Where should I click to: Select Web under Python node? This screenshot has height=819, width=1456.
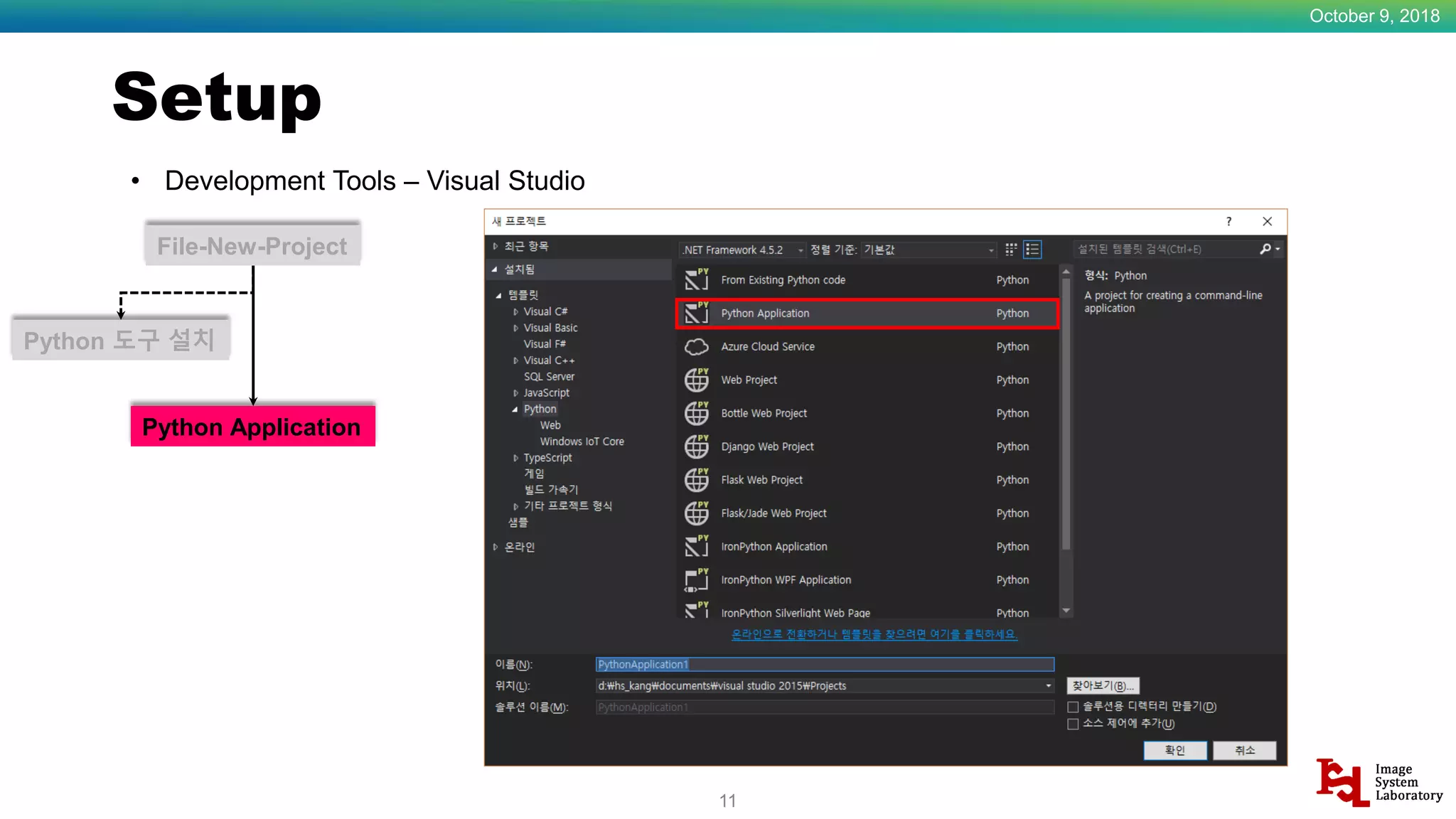pos(550,425)
